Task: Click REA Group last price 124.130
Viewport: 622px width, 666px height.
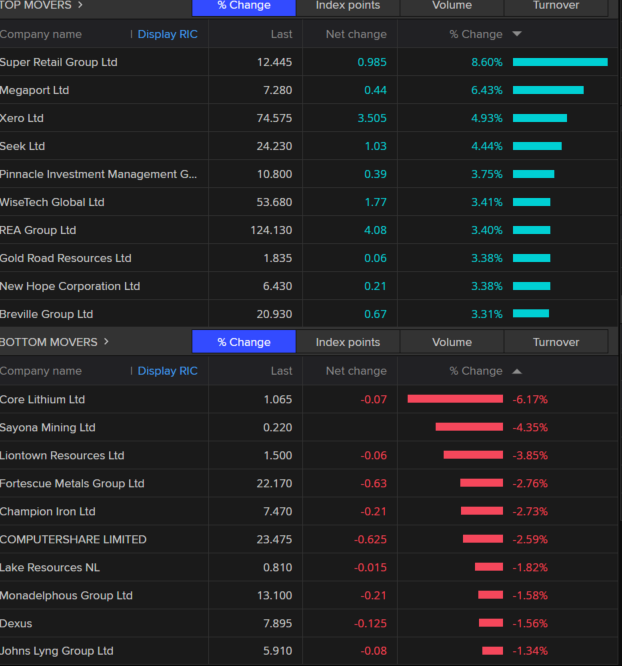Action: [x=271, y=230]
